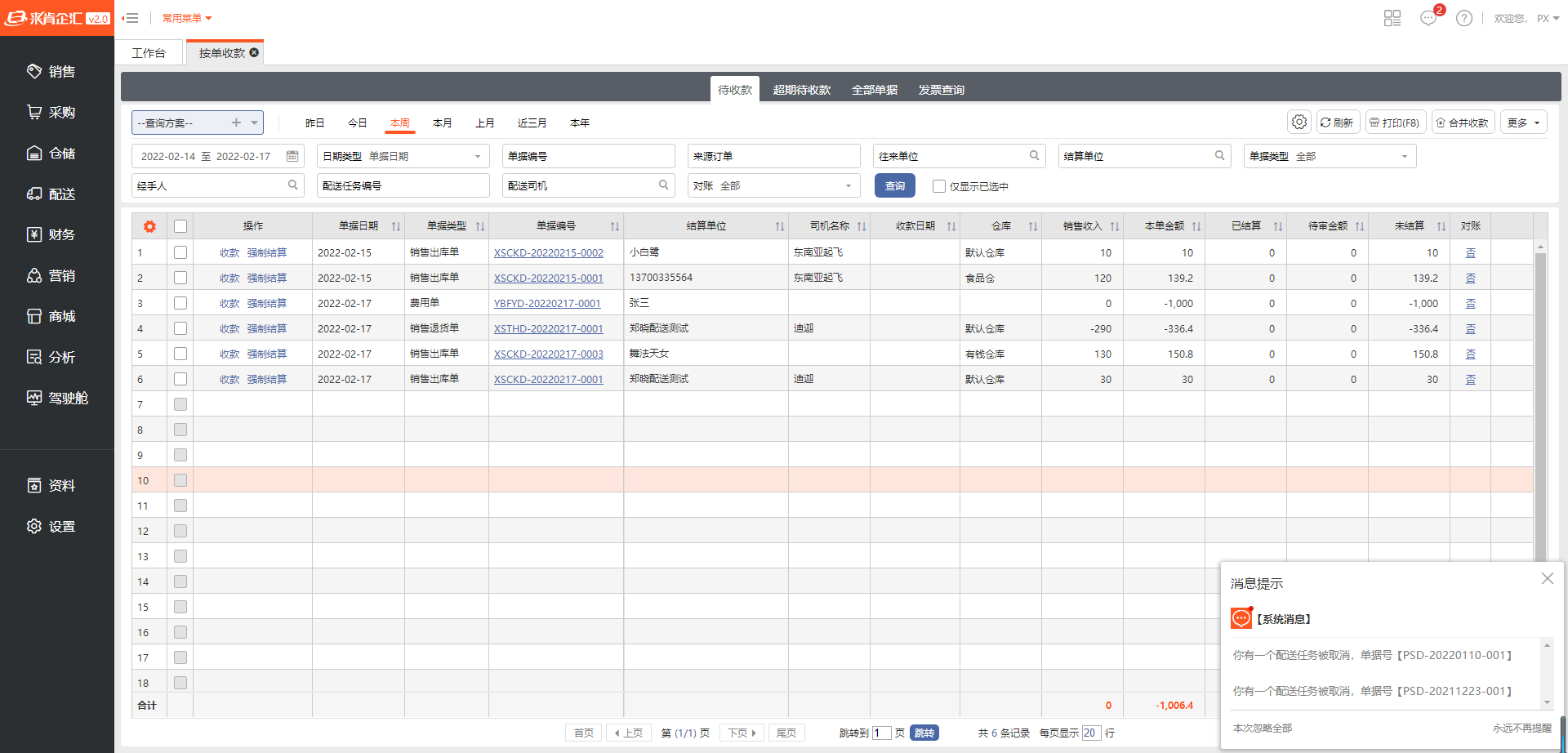Expand the 查询方案 dropdown
Viewport: 1568px width, 753px height.
tap(255, 123)
